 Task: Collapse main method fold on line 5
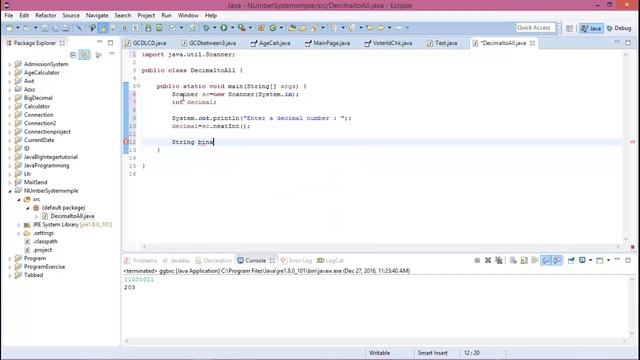(139, 86)
